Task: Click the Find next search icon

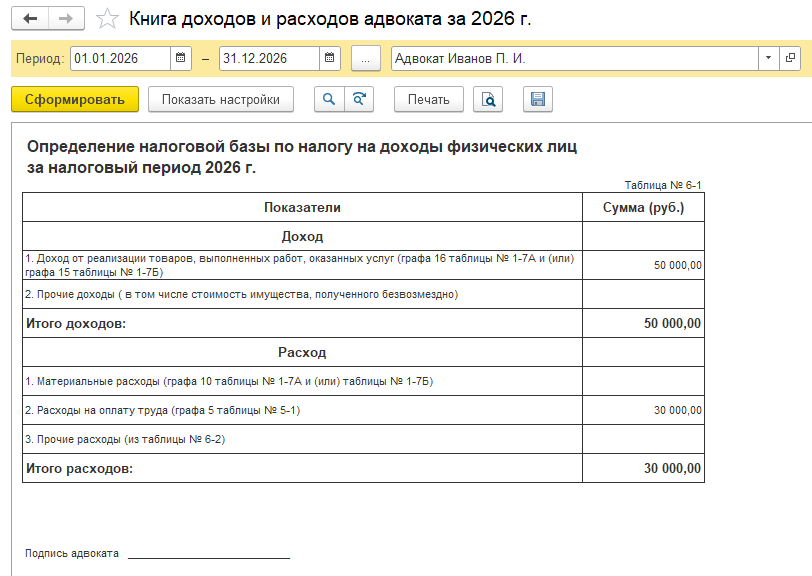Action: [x=357, y=99]
